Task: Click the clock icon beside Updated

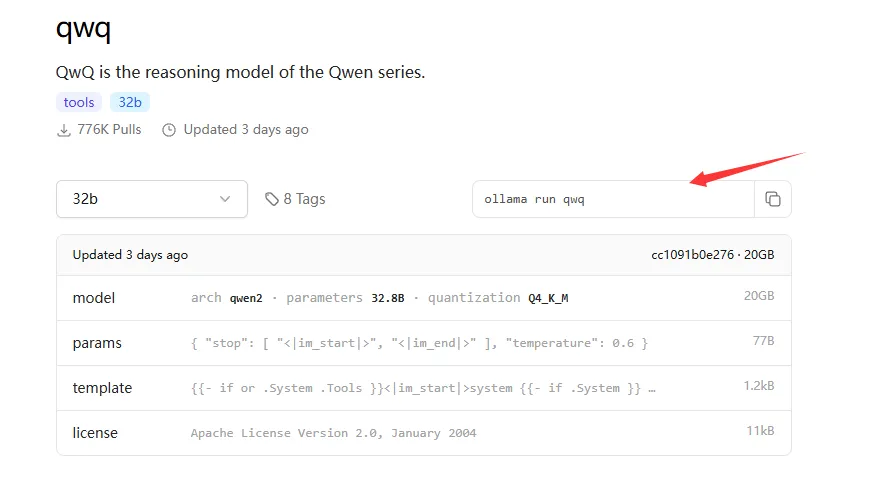Action: point(169,130)
